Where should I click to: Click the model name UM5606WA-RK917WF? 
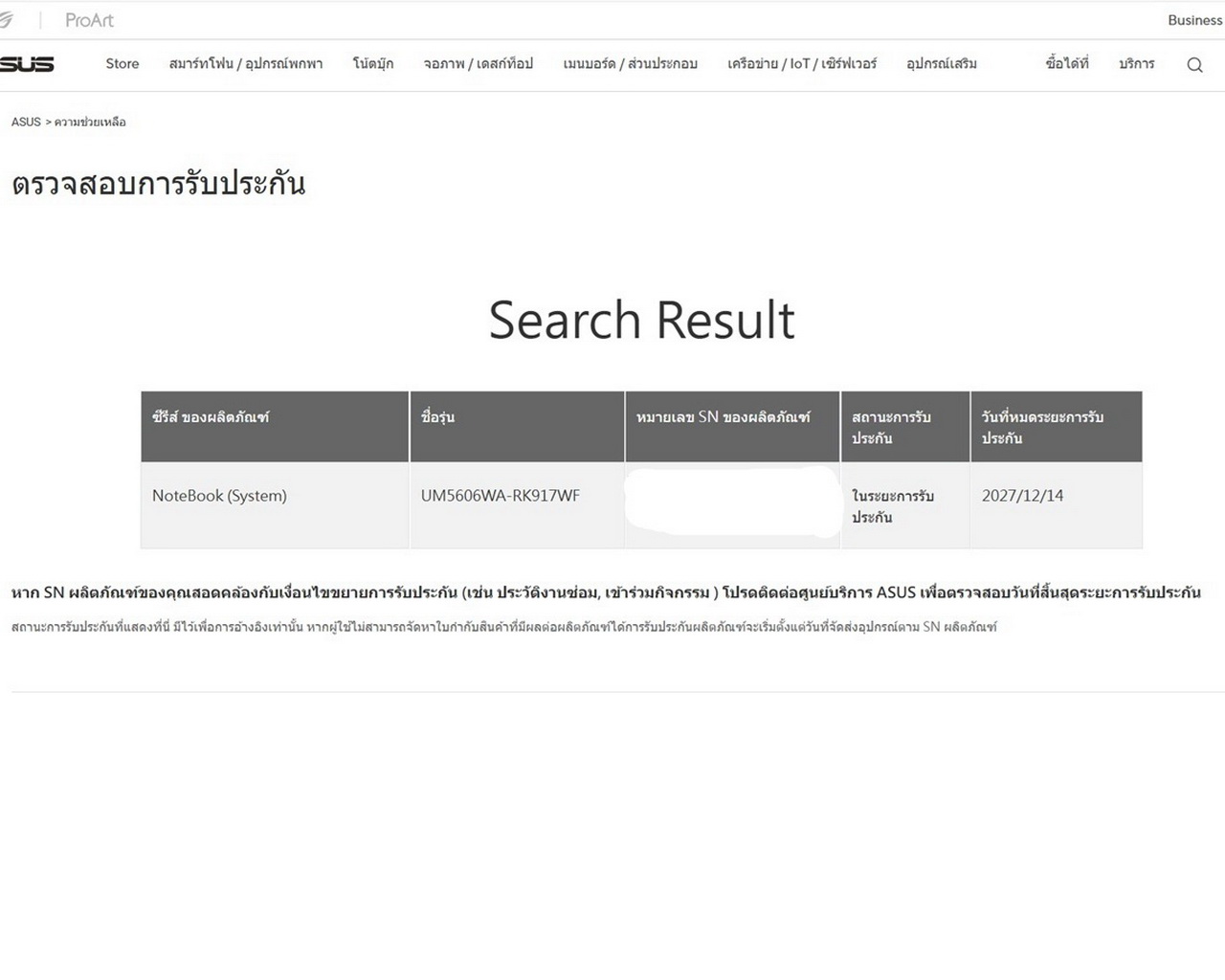pyautogui.click(x=501, y=496)
